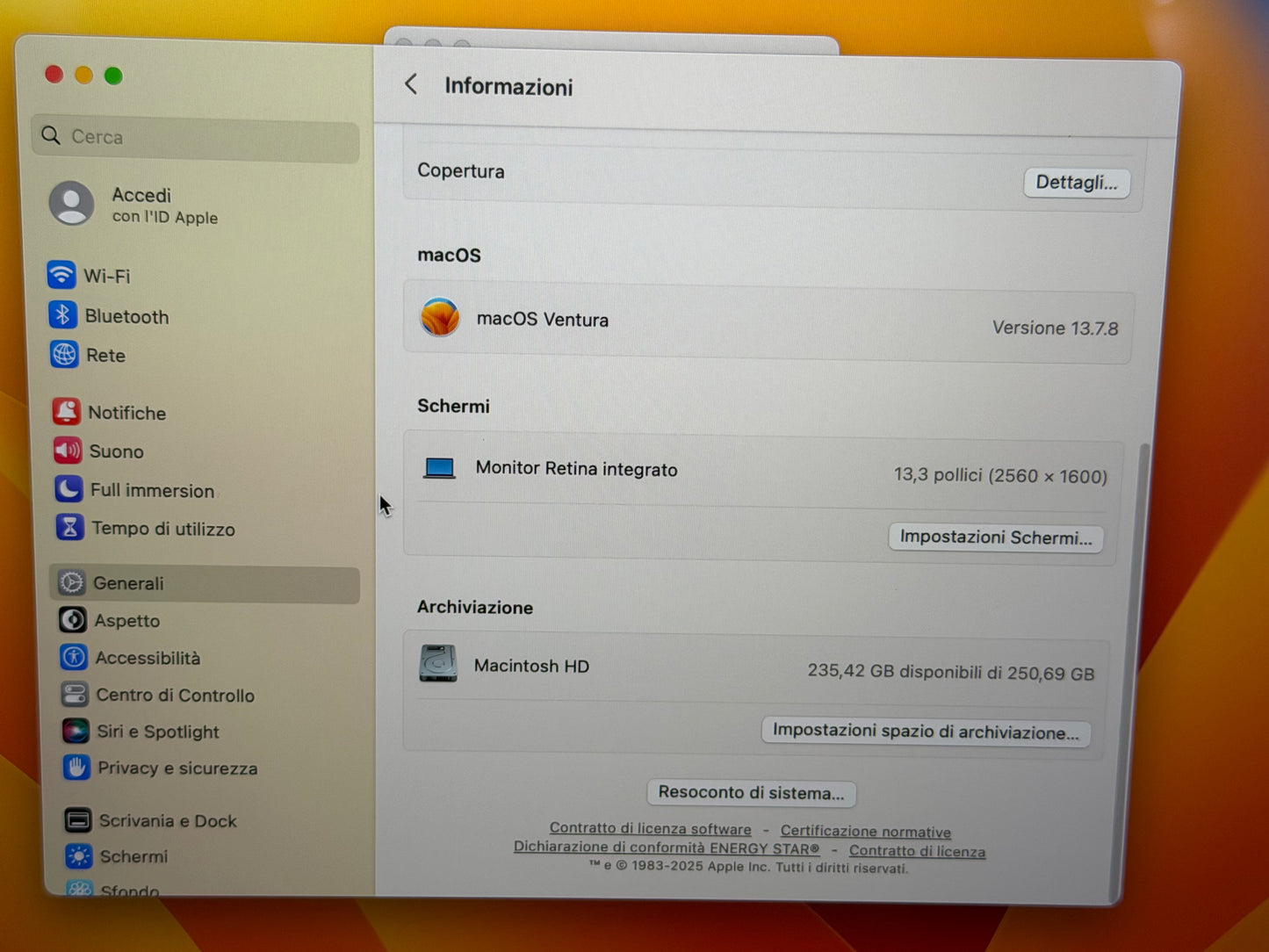This screenshot has width=1269, height=952.
Task: Click Impostazioni Schermi button
Action: pyautogui.click(x=996, y=537)
